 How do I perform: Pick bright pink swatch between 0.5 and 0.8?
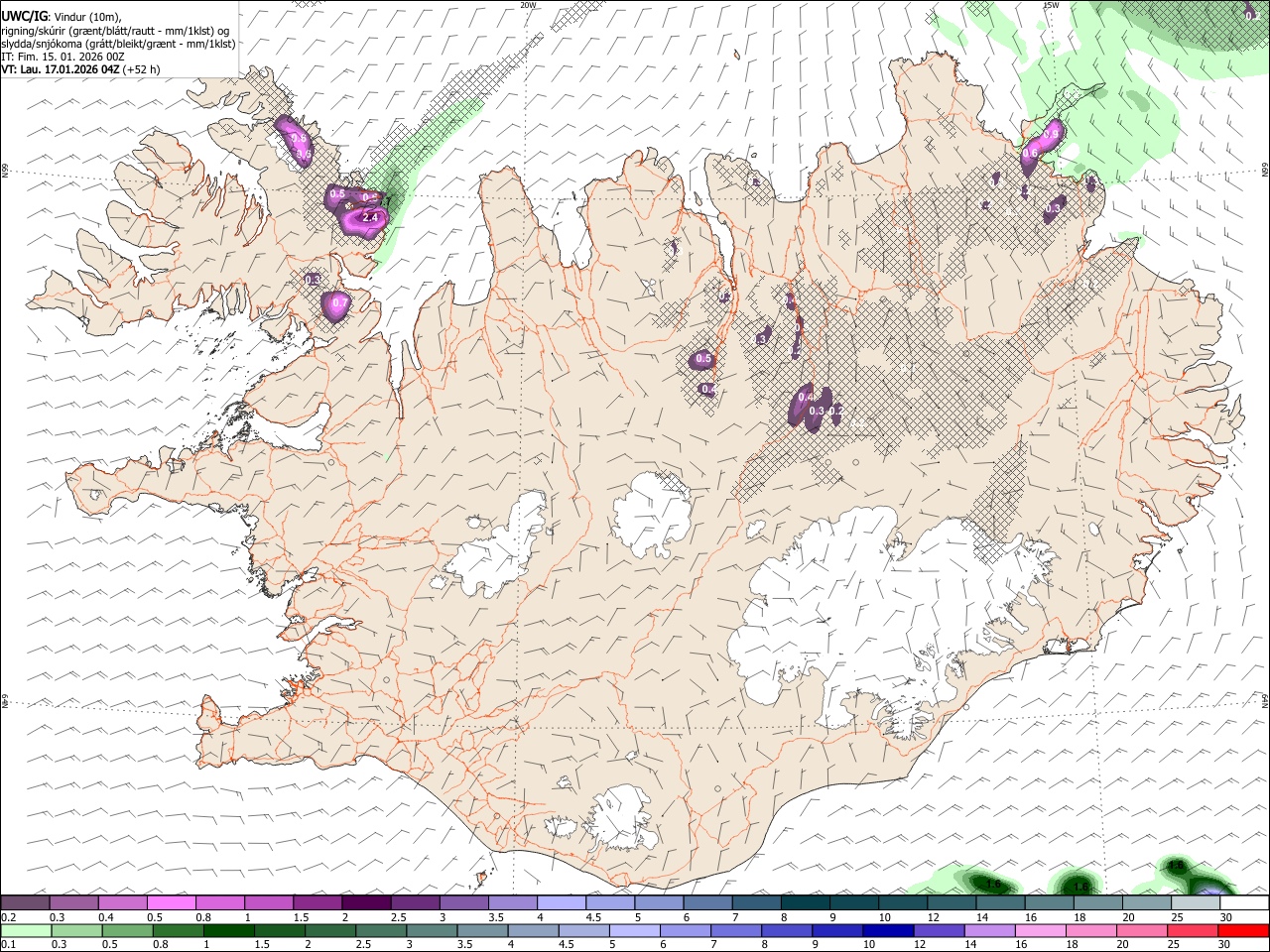[171, 903]
